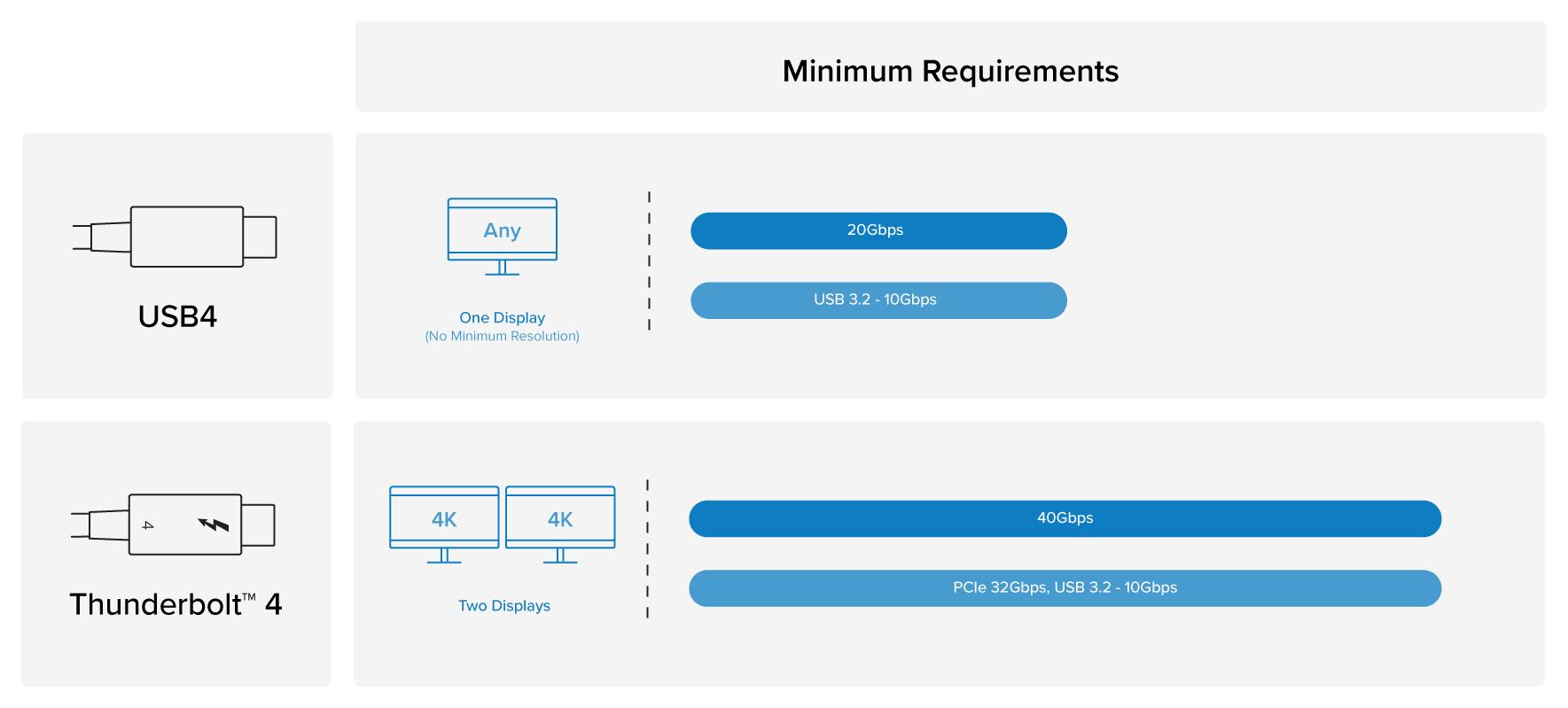Image resolution: width=1568 pixels, height=708 pixels.
Task: Click the USB4 text label
Action: pos(177,316)
